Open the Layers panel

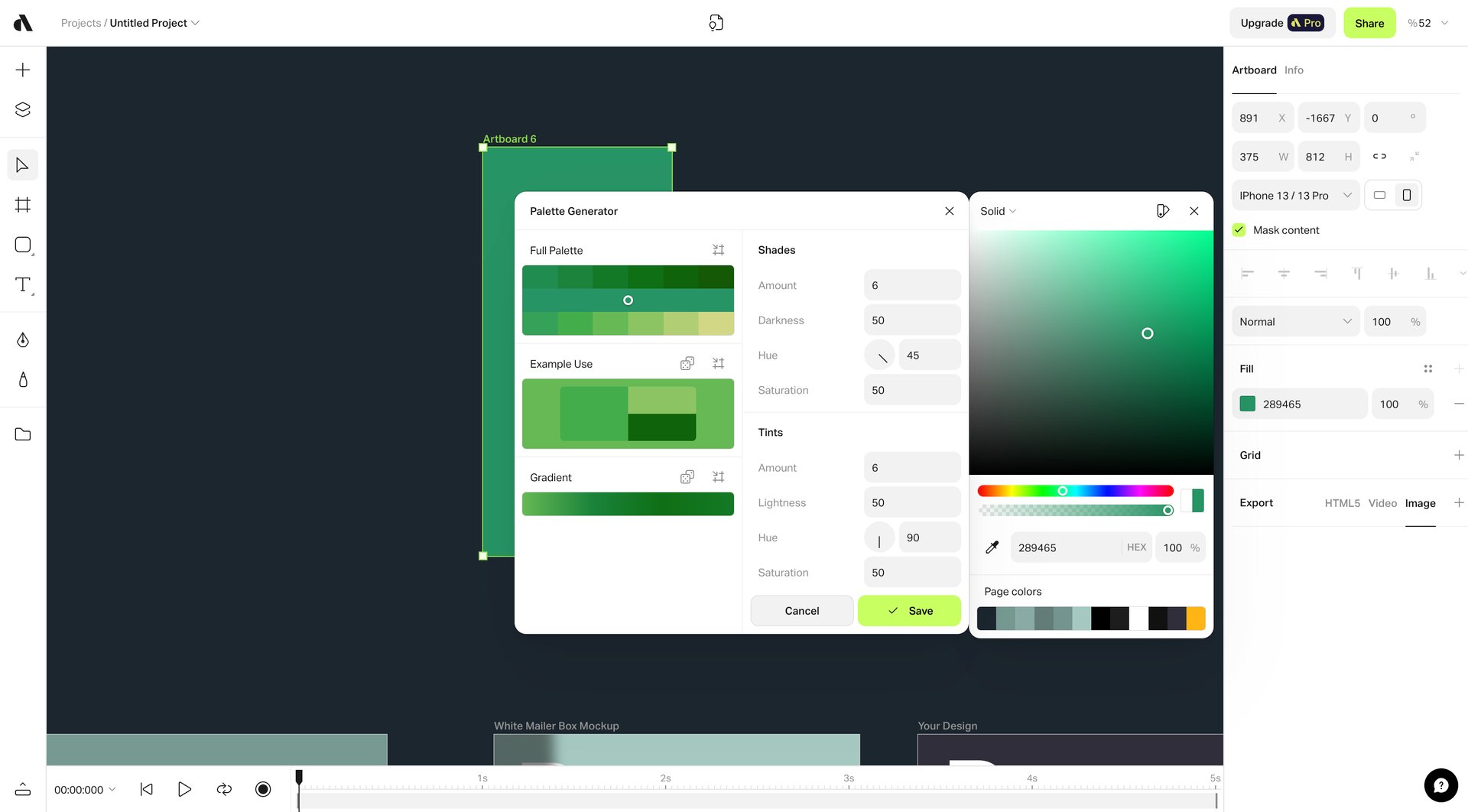point(22,109)
